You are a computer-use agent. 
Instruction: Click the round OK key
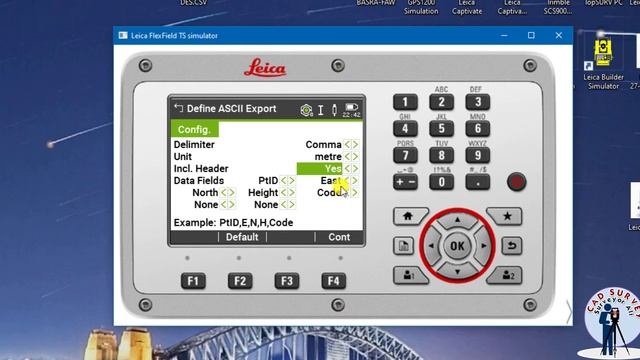(x=457, y=246)
